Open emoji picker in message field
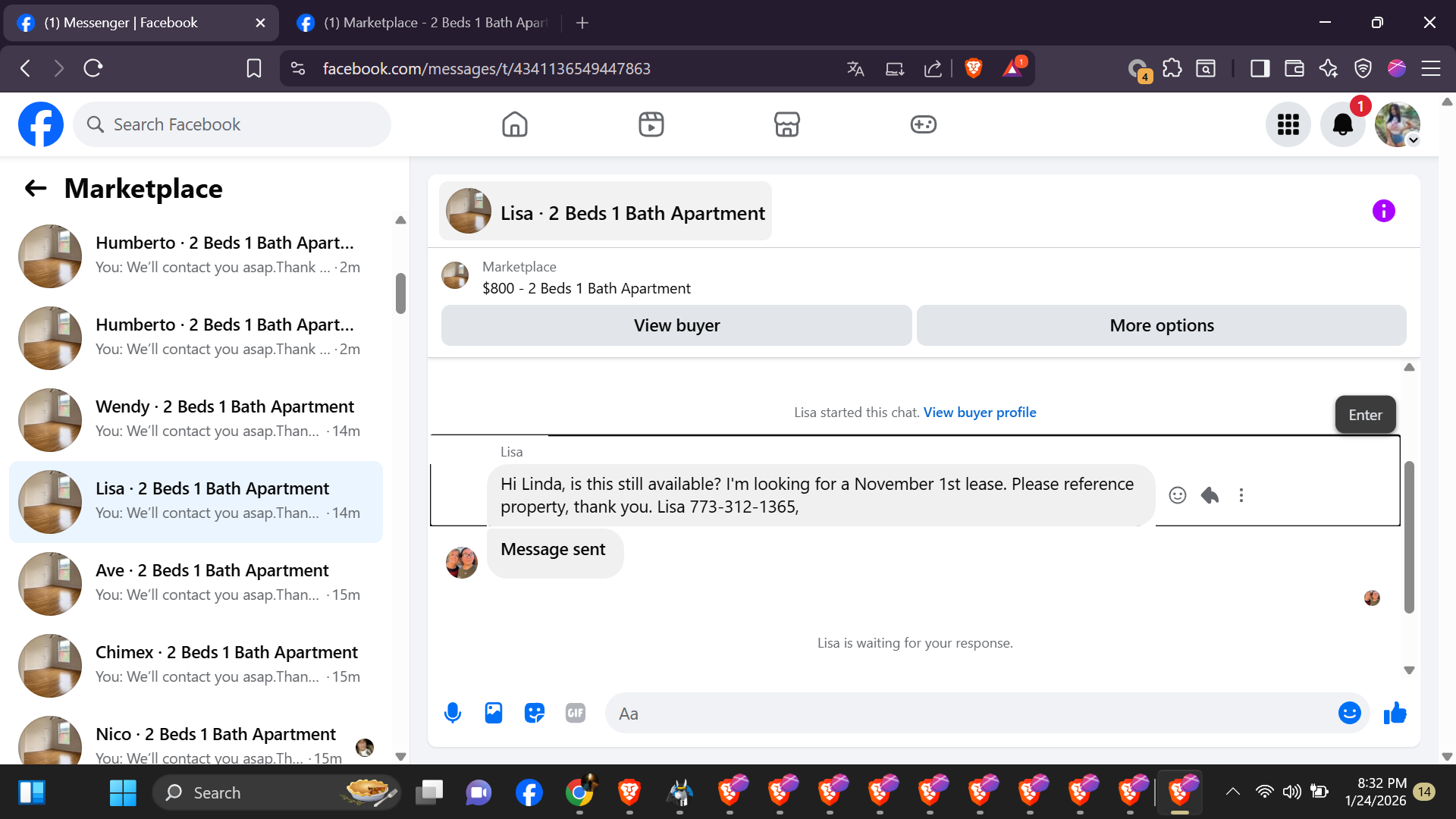The image size is (1456, 819). click(x=1349, y=713)
